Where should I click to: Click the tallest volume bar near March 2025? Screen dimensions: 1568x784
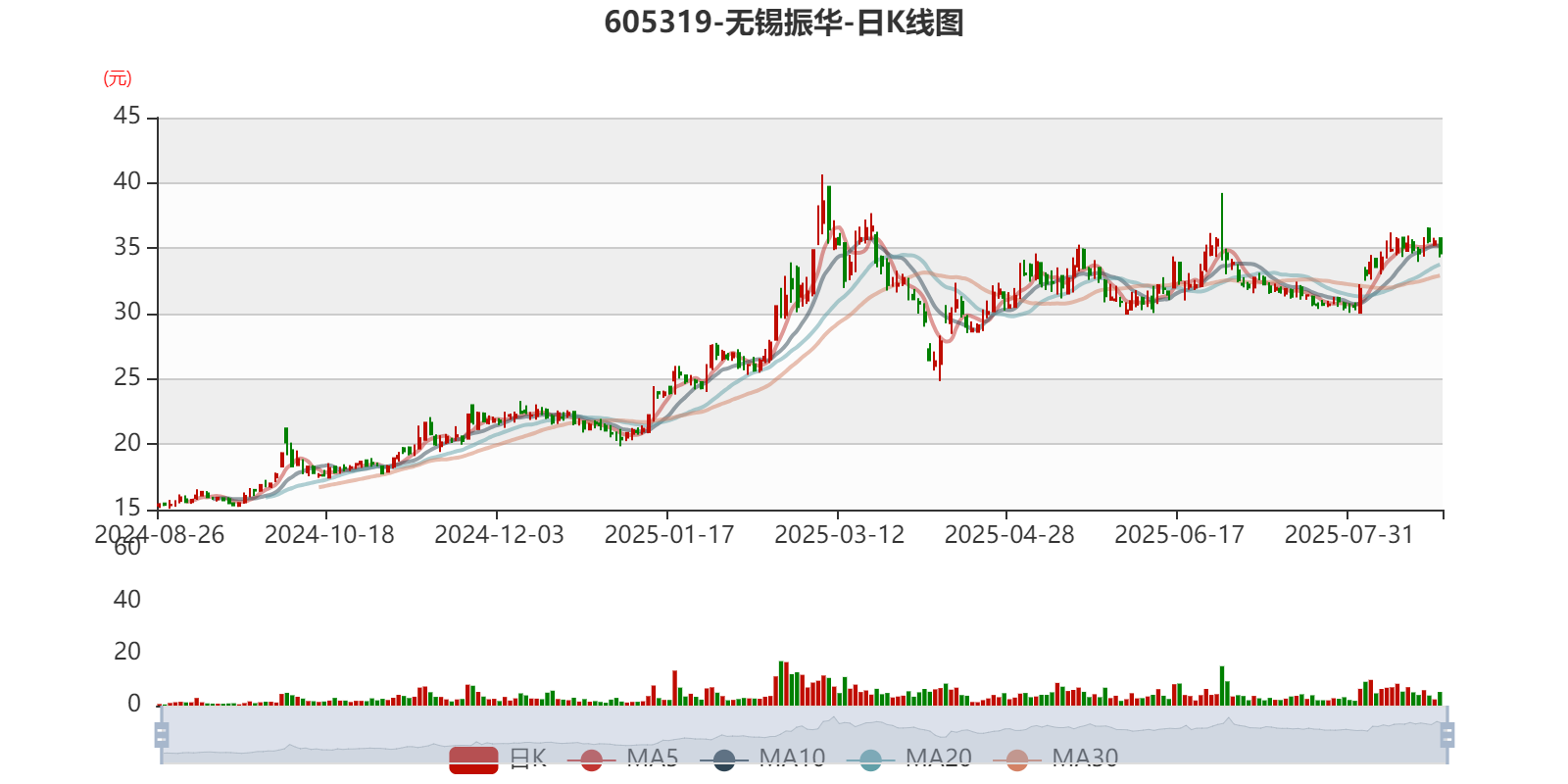[781, 683]
